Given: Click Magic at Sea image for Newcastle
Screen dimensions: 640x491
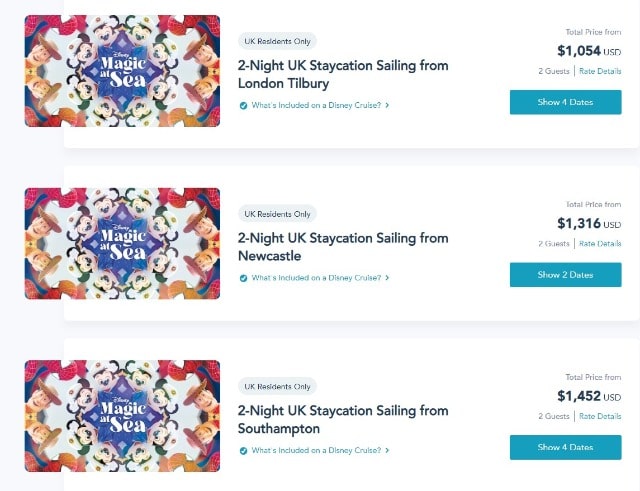Looking at the screenshot, I should 122,244.
